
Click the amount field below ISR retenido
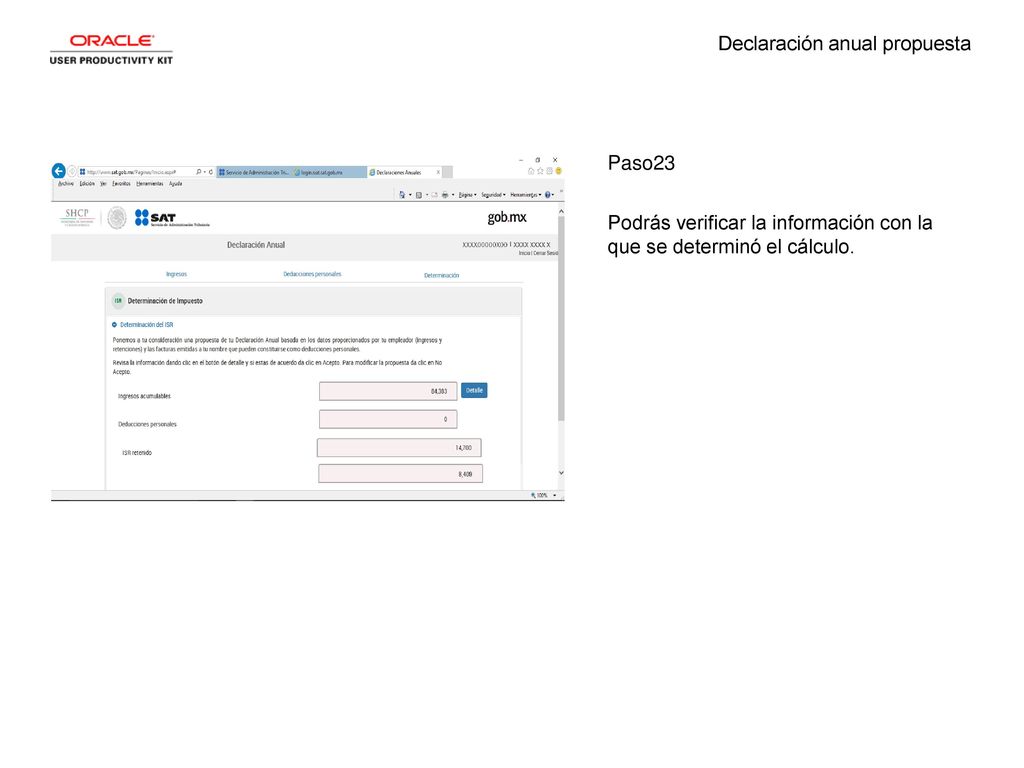point(400,473)
